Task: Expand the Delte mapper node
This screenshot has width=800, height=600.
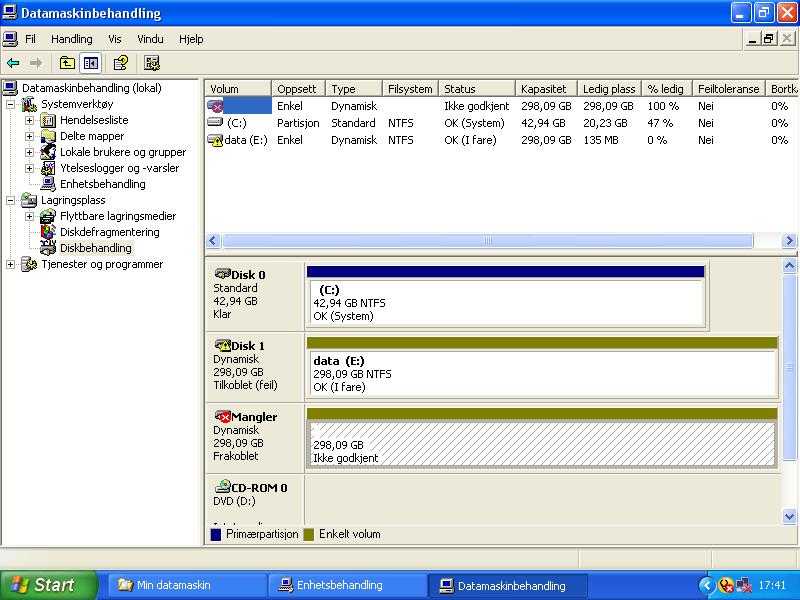Action: pyautogui.click(x=30, y=137)
